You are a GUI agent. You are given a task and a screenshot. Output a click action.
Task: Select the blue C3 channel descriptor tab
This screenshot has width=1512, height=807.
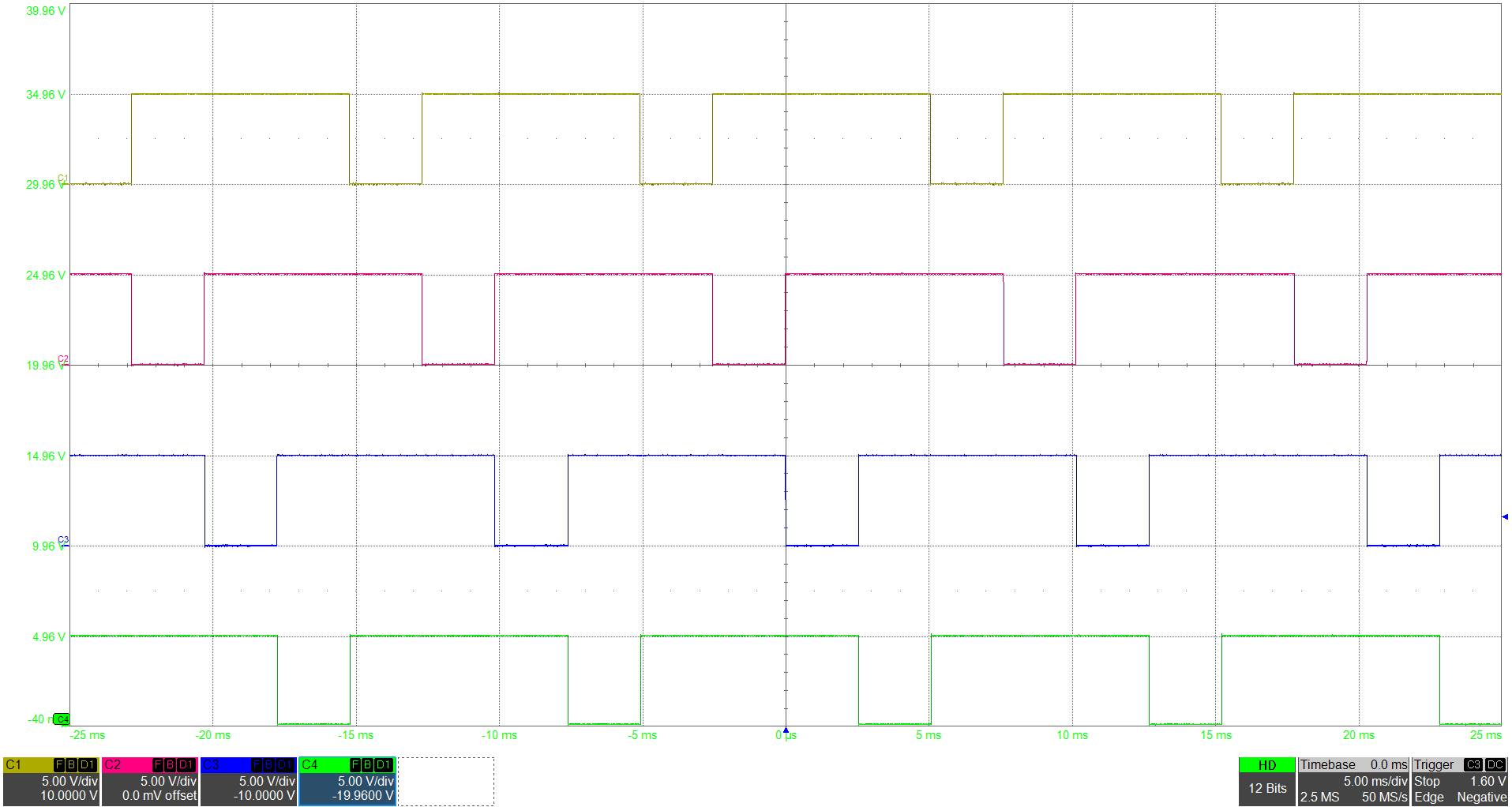point(212,764)
